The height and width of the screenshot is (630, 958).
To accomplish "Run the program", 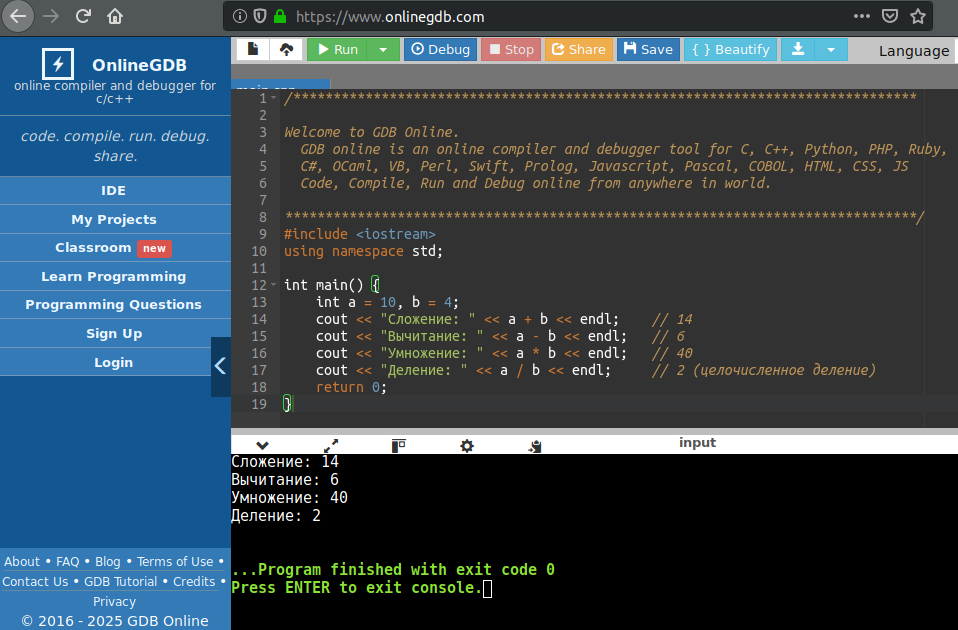I will [337, 49].
